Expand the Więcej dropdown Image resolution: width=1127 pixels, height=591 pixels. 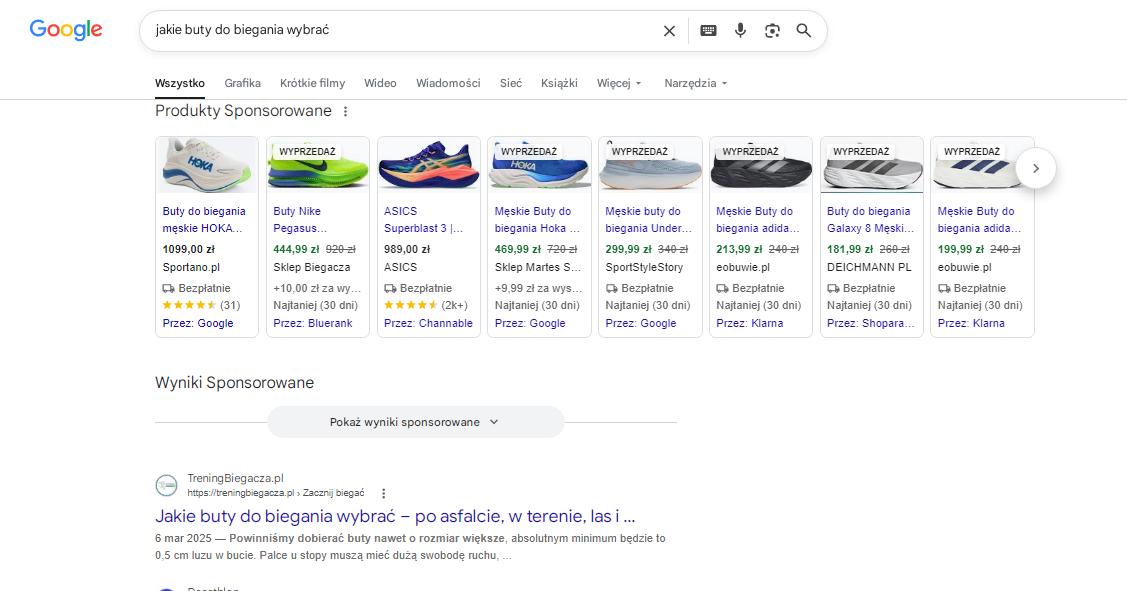point(619,83)
